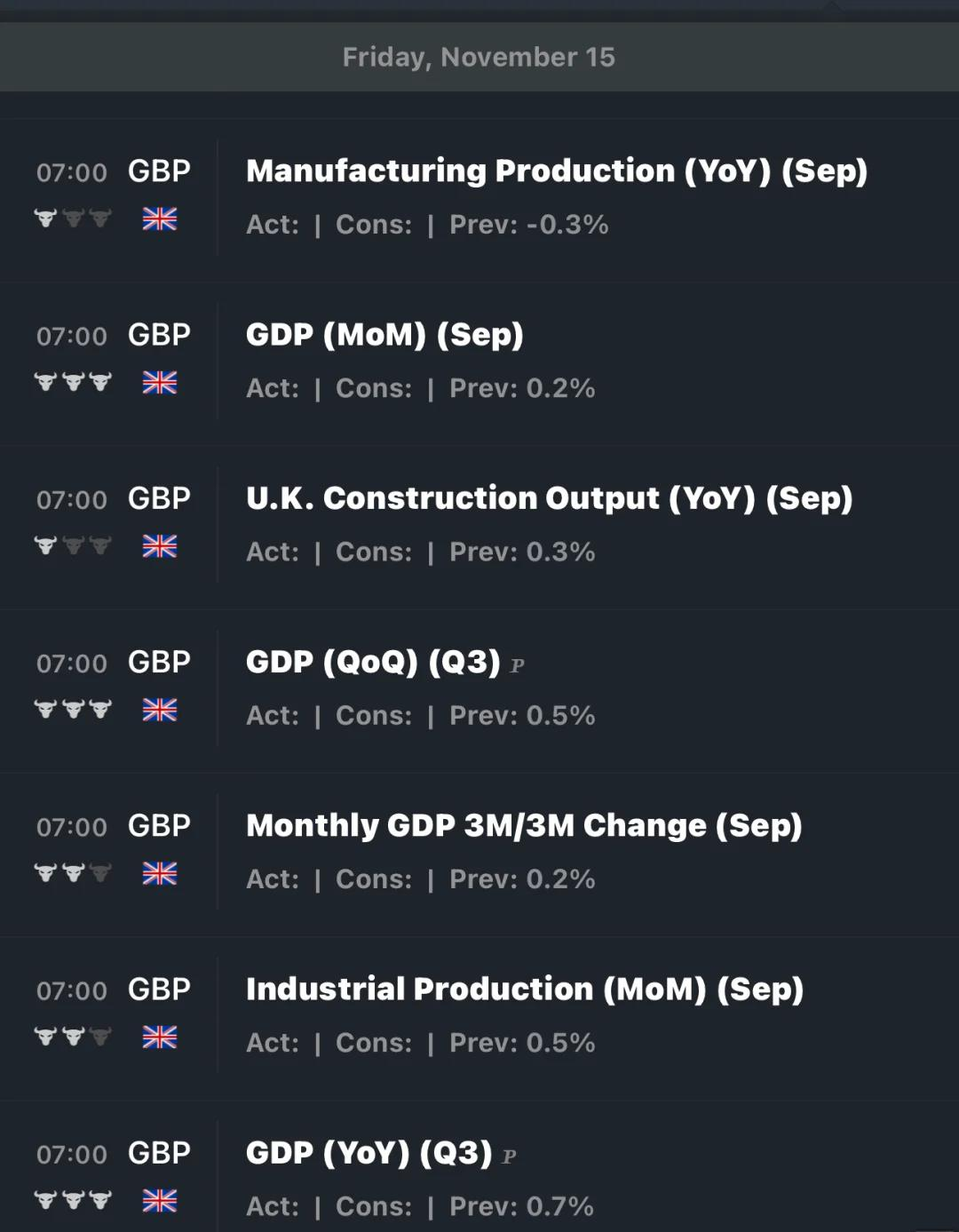
Task: Select GDP (YoY) (Q3) event title
Action: 369,1153
